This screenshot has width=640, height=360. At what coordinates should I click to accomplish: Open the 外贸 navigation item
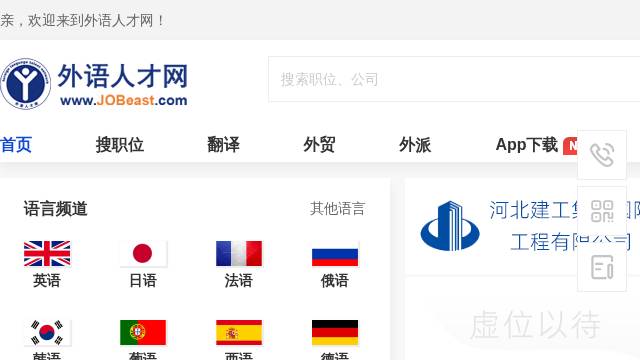pyautogui.click(x=319, y=144)
